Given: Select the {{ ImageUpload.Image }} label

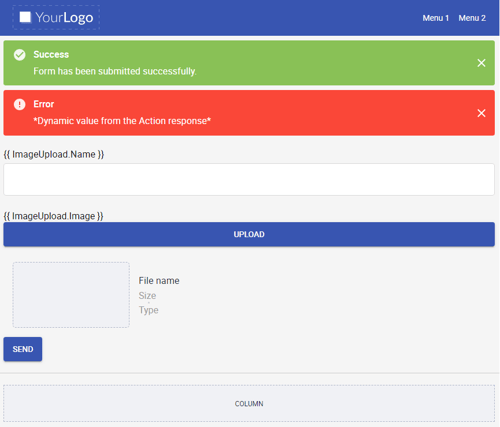Looking at the screenshot, I should [x=53, y=216].
